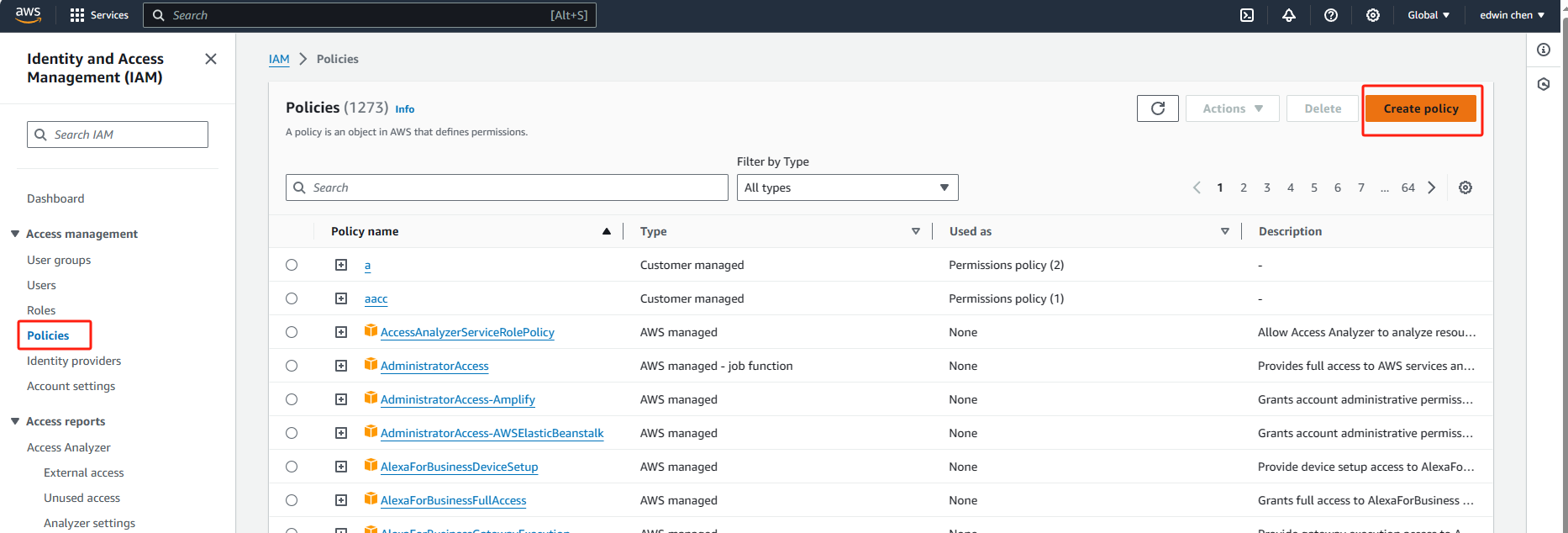
Task: Filter the Used as column
Action: [x=1225, y=231]
